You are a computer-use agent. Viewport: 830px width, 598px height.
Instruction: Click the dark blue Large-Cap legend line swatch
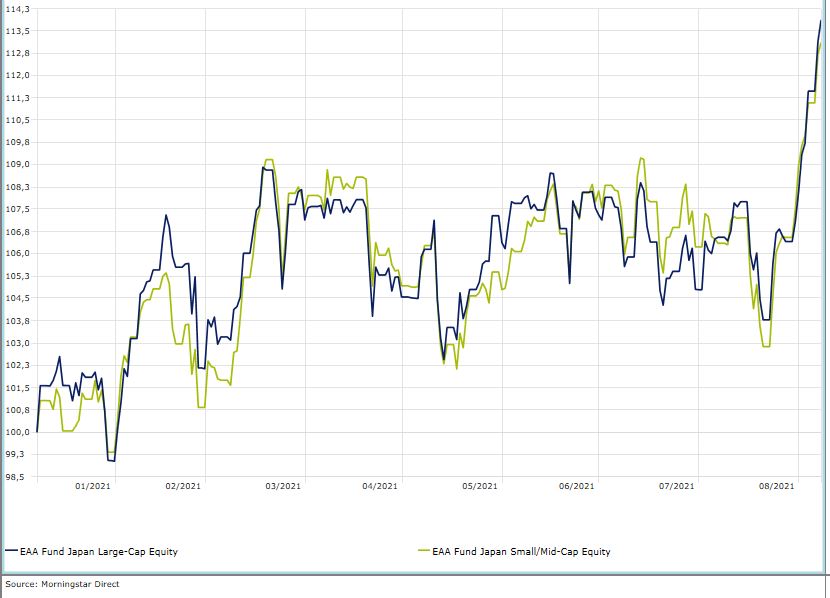pyautogui.click(x=11, y=551)
